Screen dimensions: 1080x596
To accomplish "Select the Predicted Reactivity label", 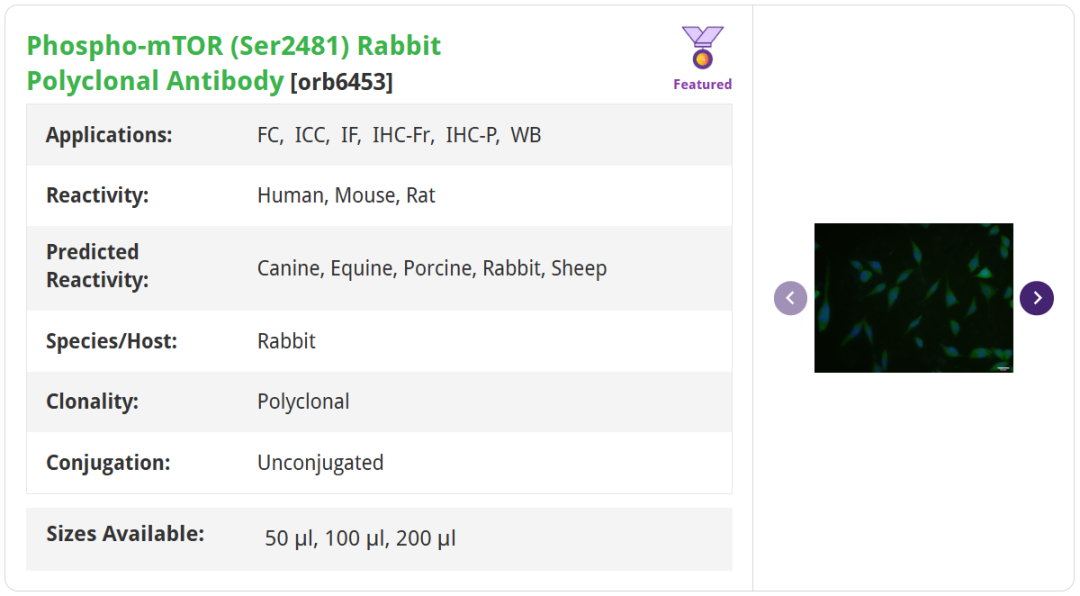I will point(97,266).
